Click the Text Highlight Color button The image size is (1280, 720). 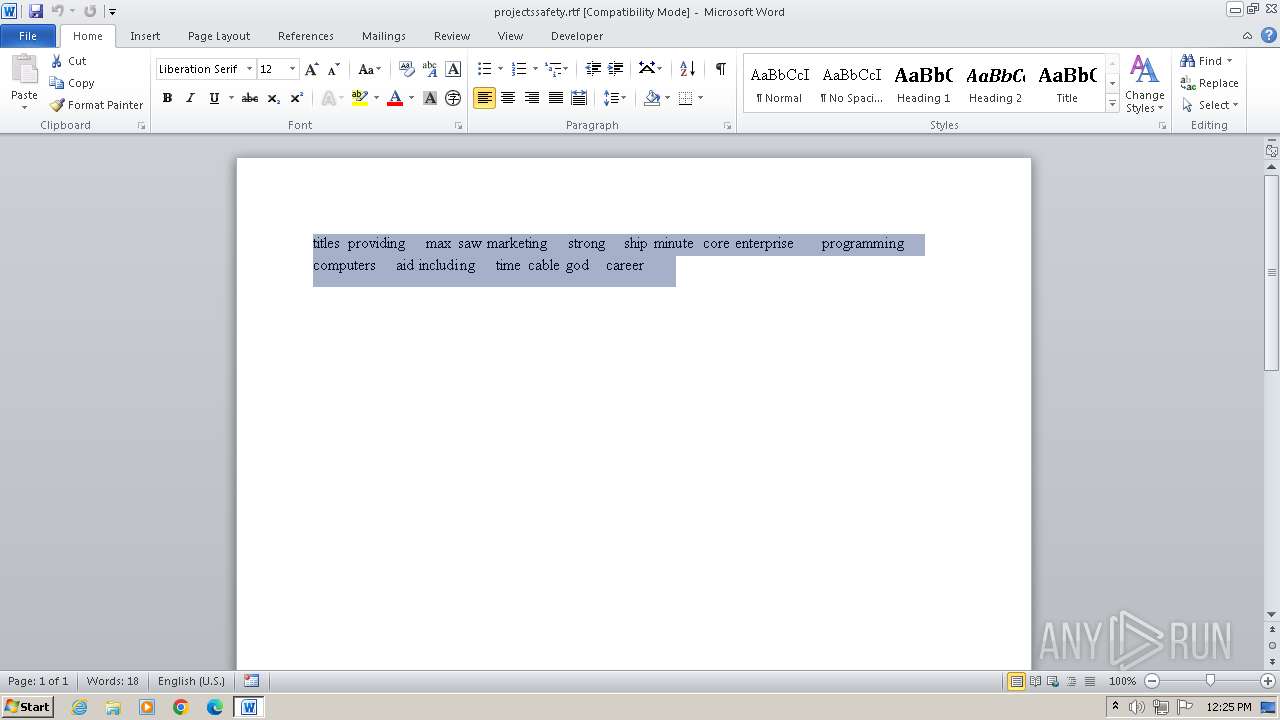coord(360,98)
